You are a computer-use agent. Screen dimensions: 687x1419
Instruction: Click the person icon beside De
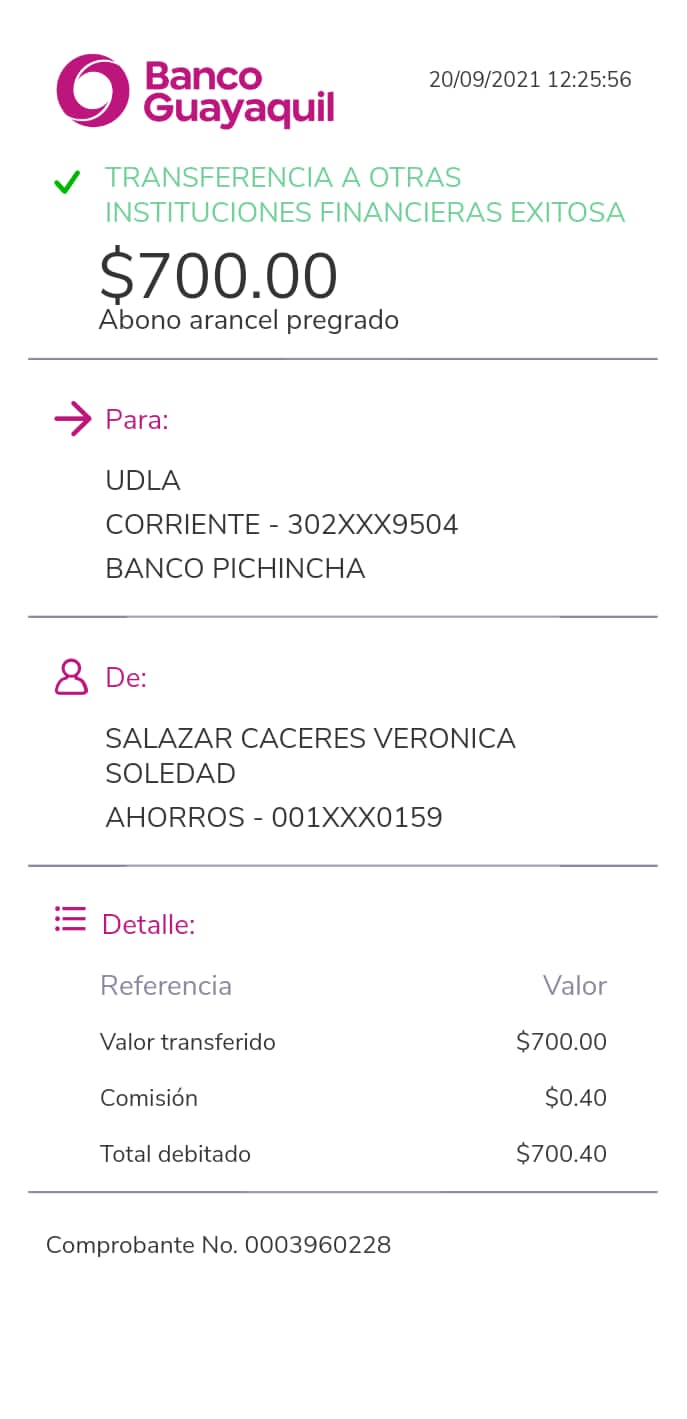coord(71,677)
